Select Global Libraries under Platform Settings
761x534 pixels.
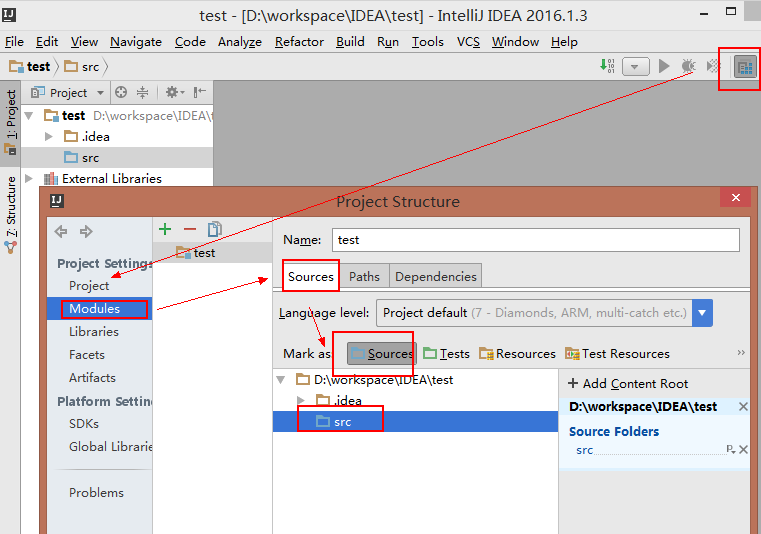(110, 447)
